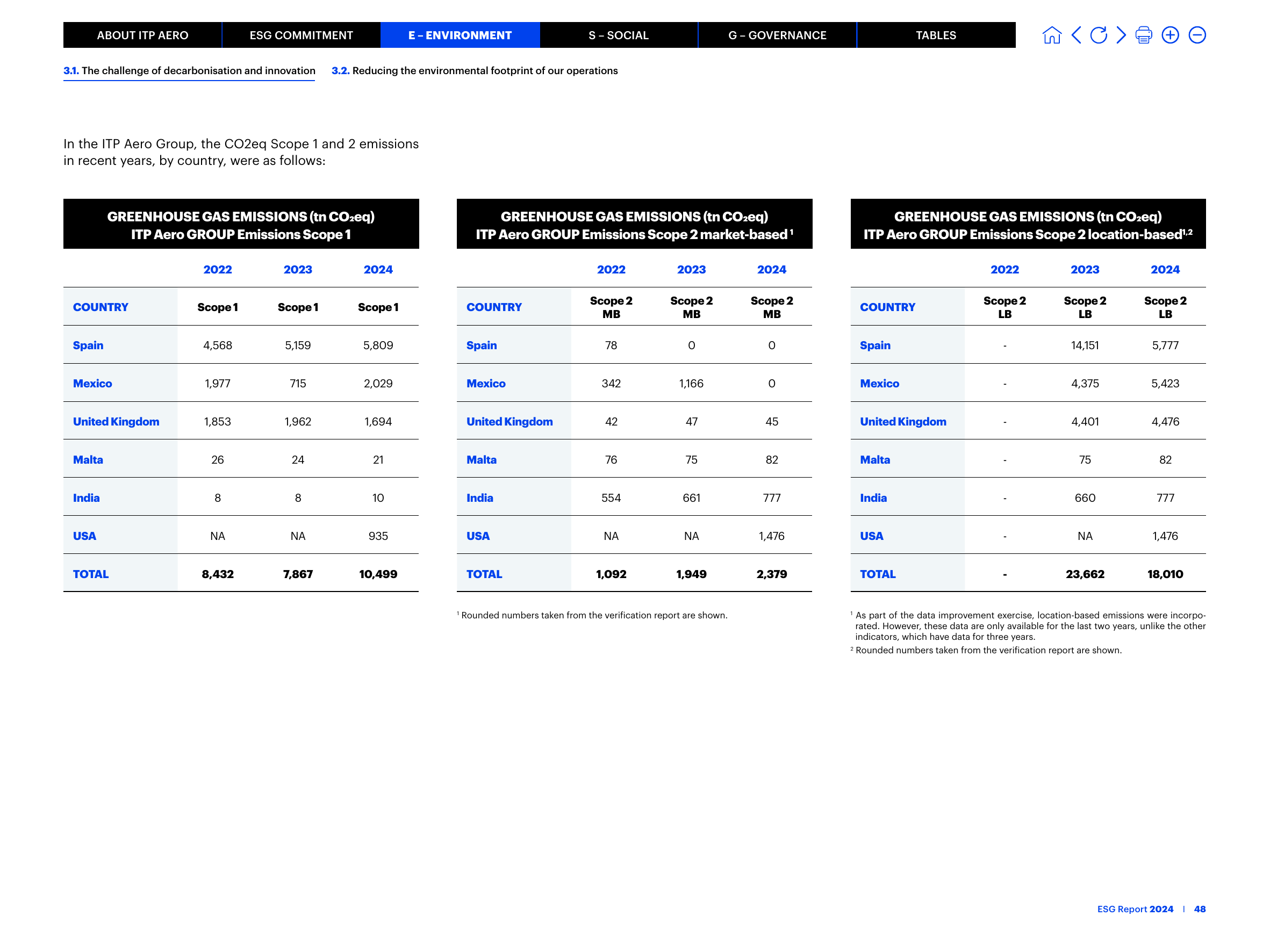Click the Scope 2 location-based table header

pos(1028,224)
